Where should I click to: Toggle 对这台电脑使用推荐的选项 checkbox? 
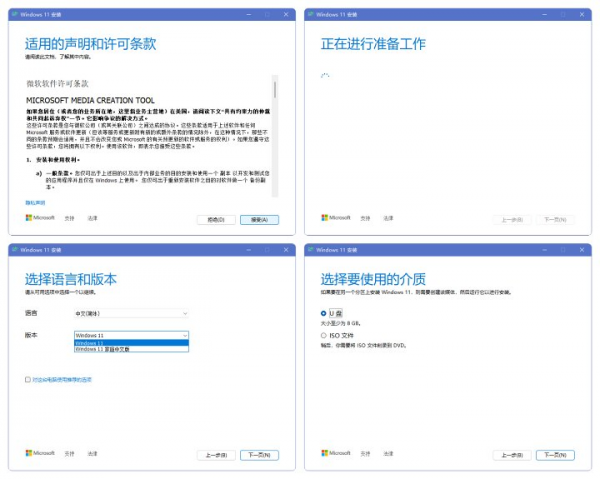coord(28,380)
